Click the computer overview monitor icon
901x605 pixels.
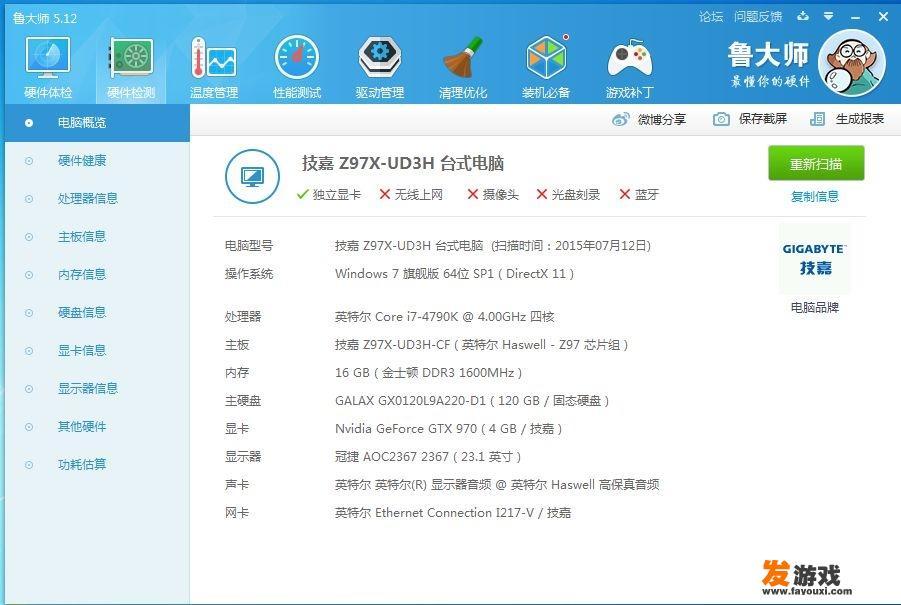tap(252, 176)
